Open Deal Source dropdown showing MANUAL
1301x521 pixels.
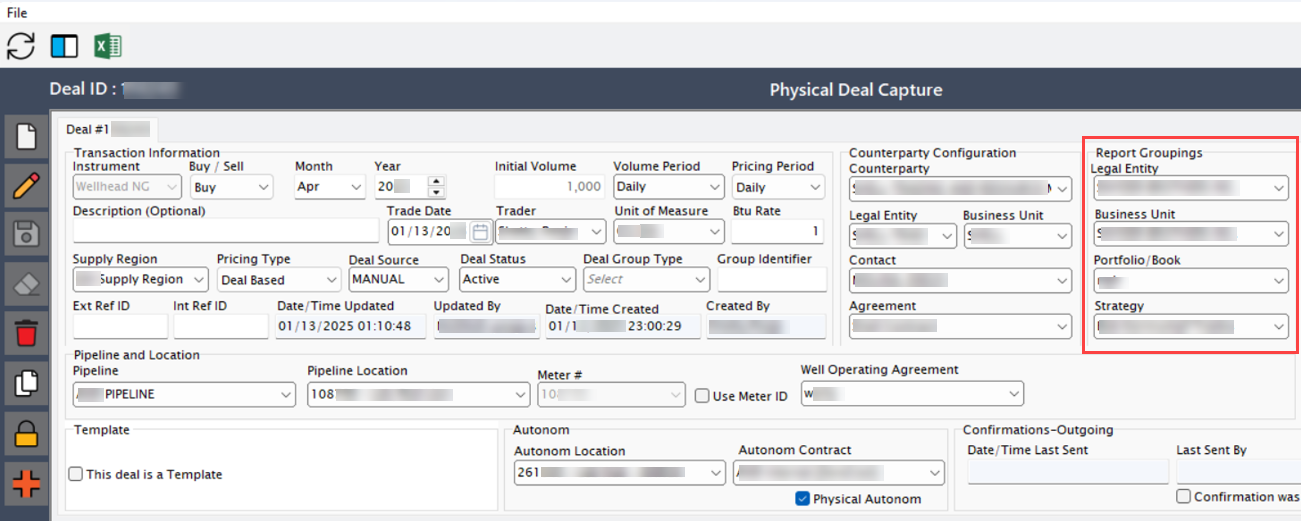(399, 280)
